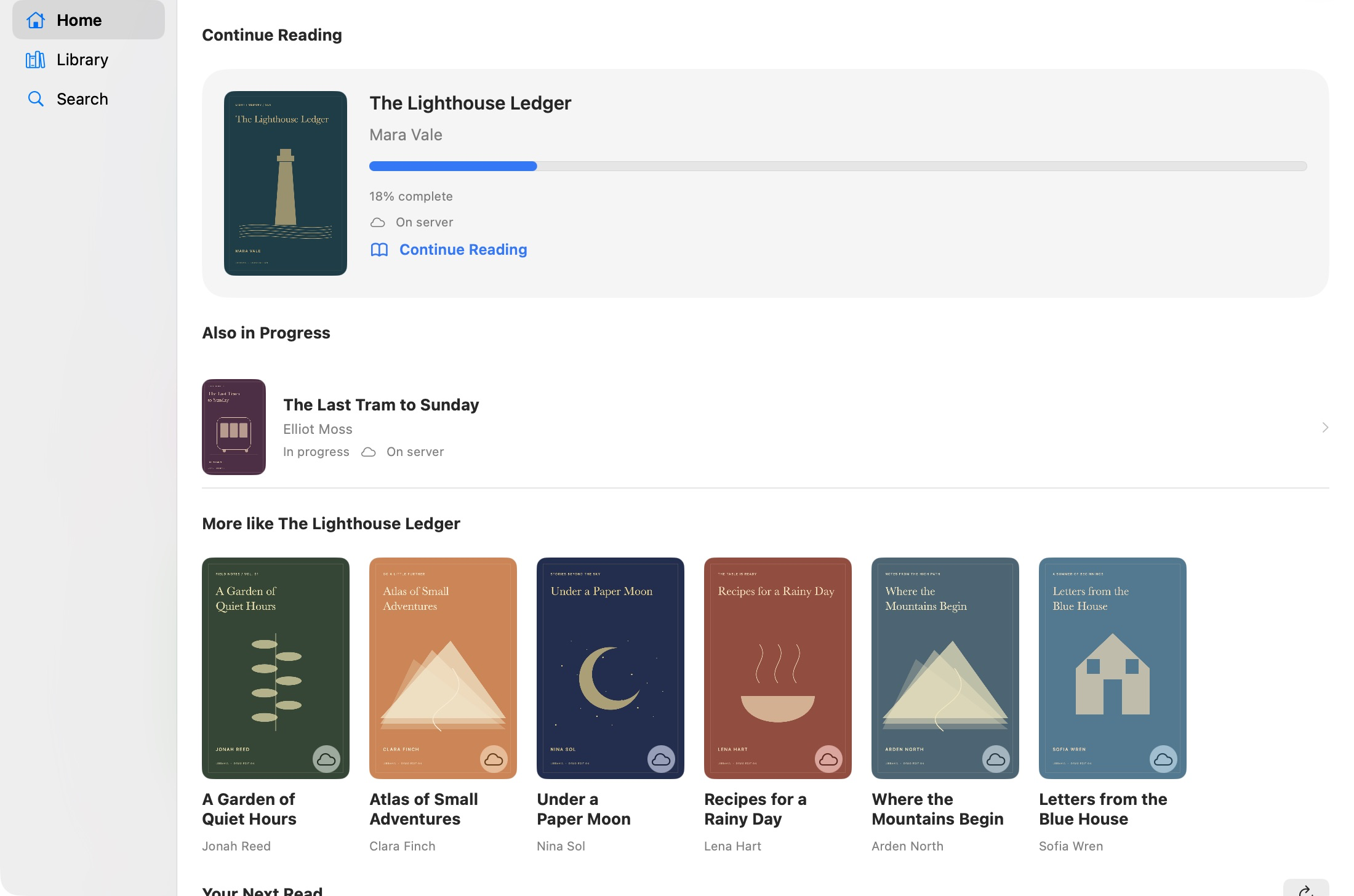The width and height of the screenshot is (1354, 896).
Task: Open The Last Tram to Sunday row
Action: [x=766, y=427]
